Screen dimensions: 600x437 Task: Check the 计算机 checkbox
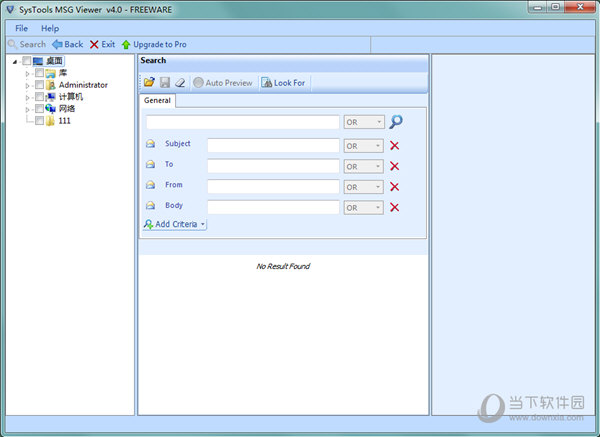[x=39, y=96]
